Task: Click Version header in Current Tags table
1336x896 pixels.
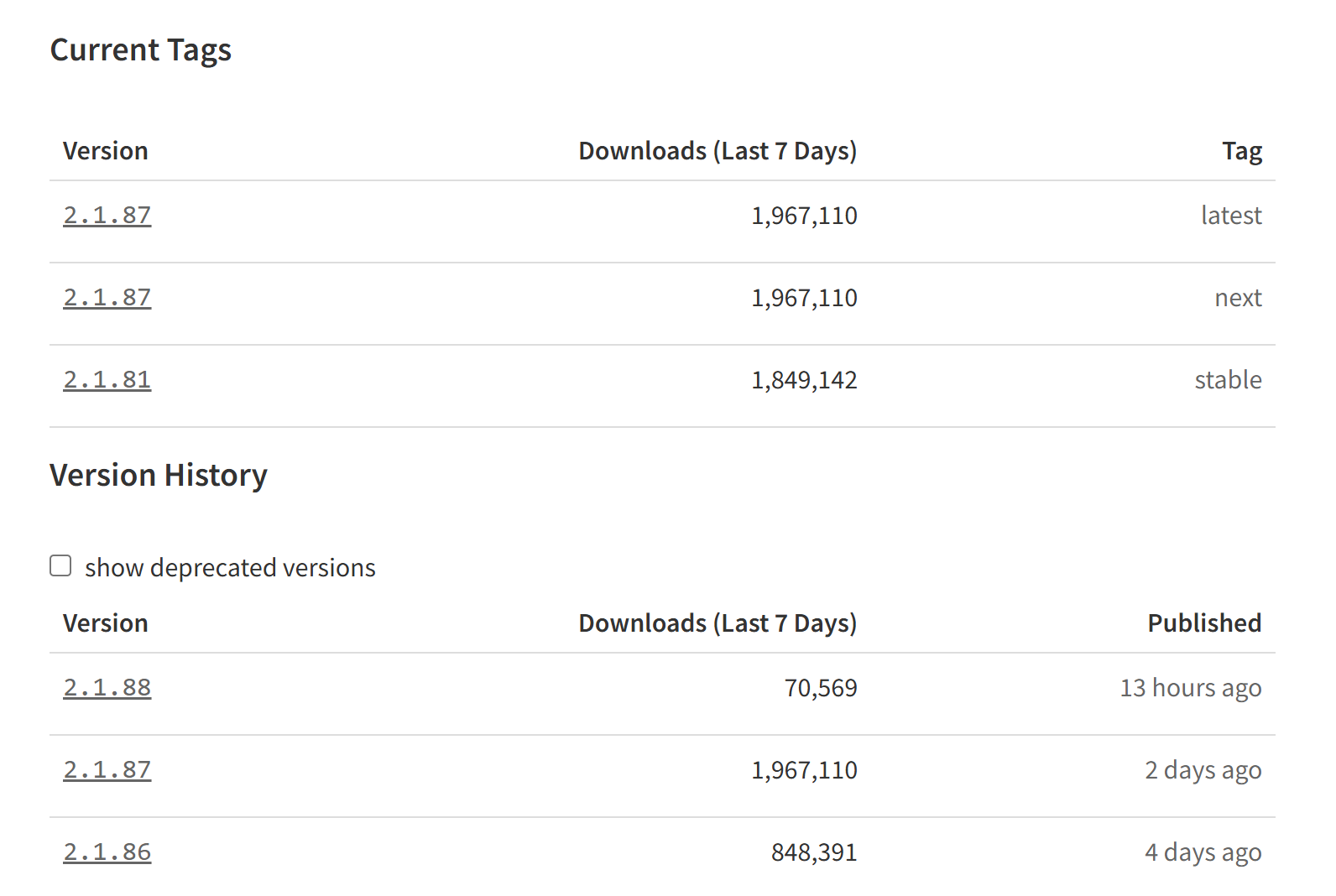Action: point(106,151)
